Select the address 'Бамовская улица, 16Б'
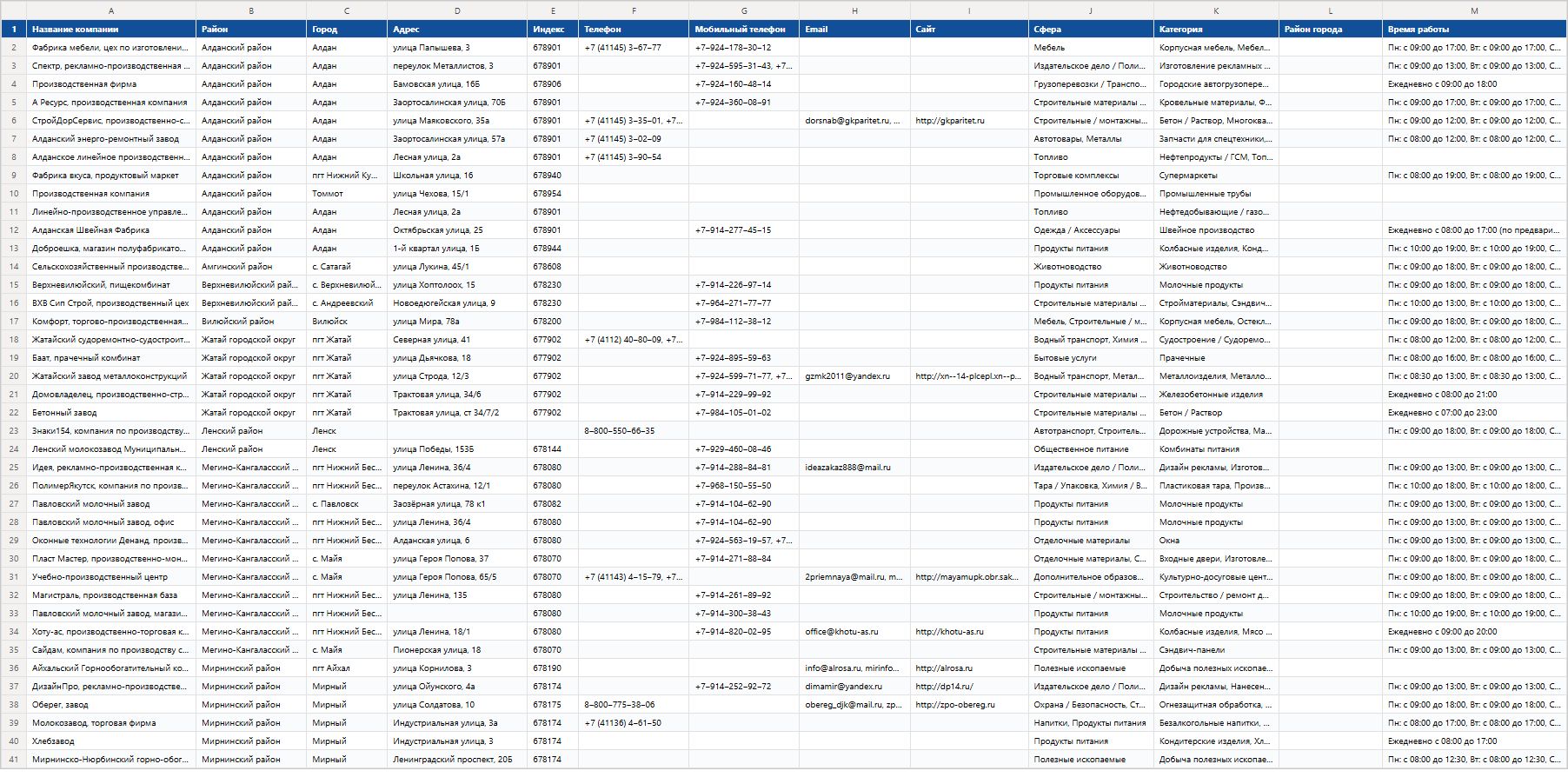The width and height of the screenshot is (1568, 784). [457, 84]
